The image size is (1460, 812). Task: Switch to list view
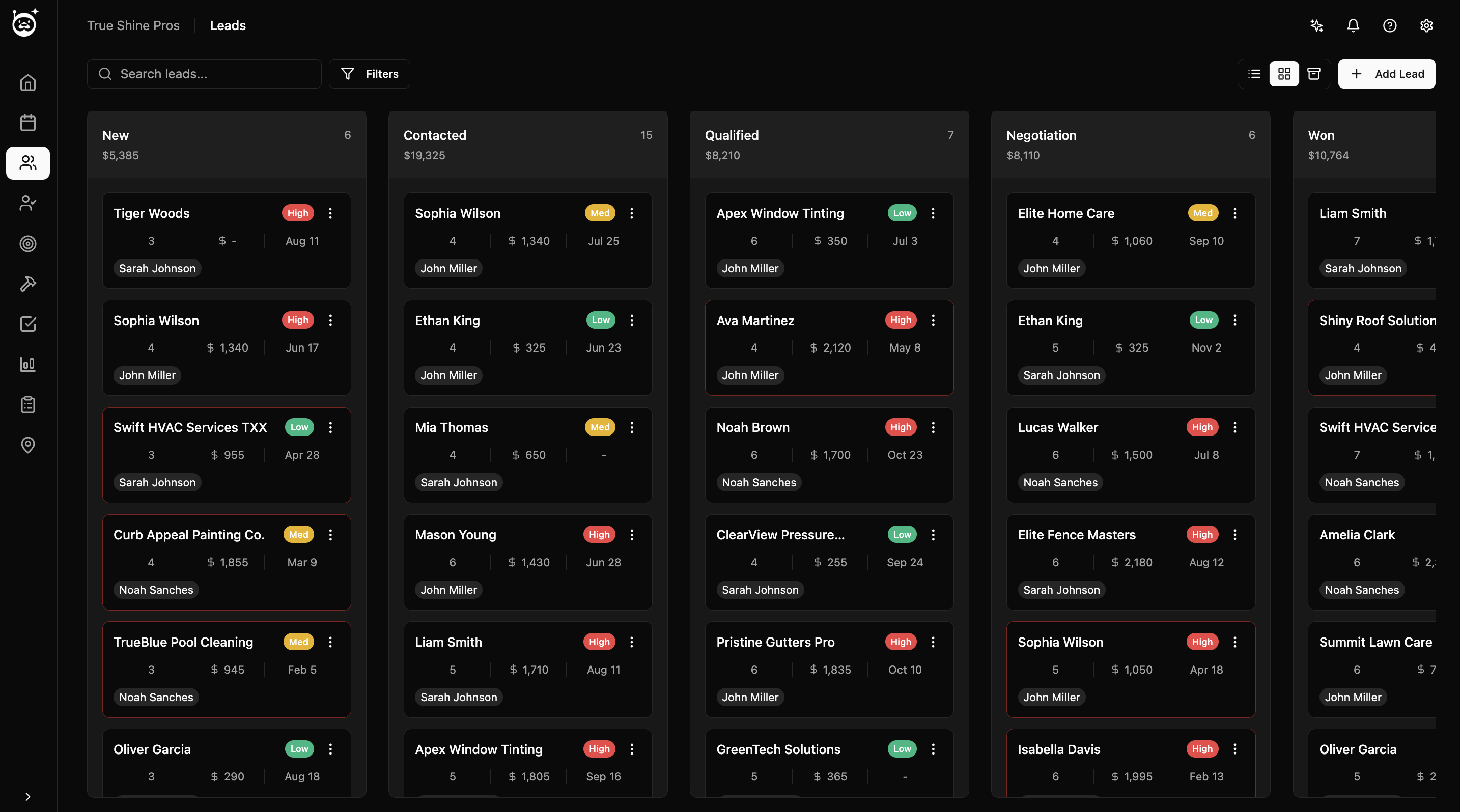(x=1254, y=74)
